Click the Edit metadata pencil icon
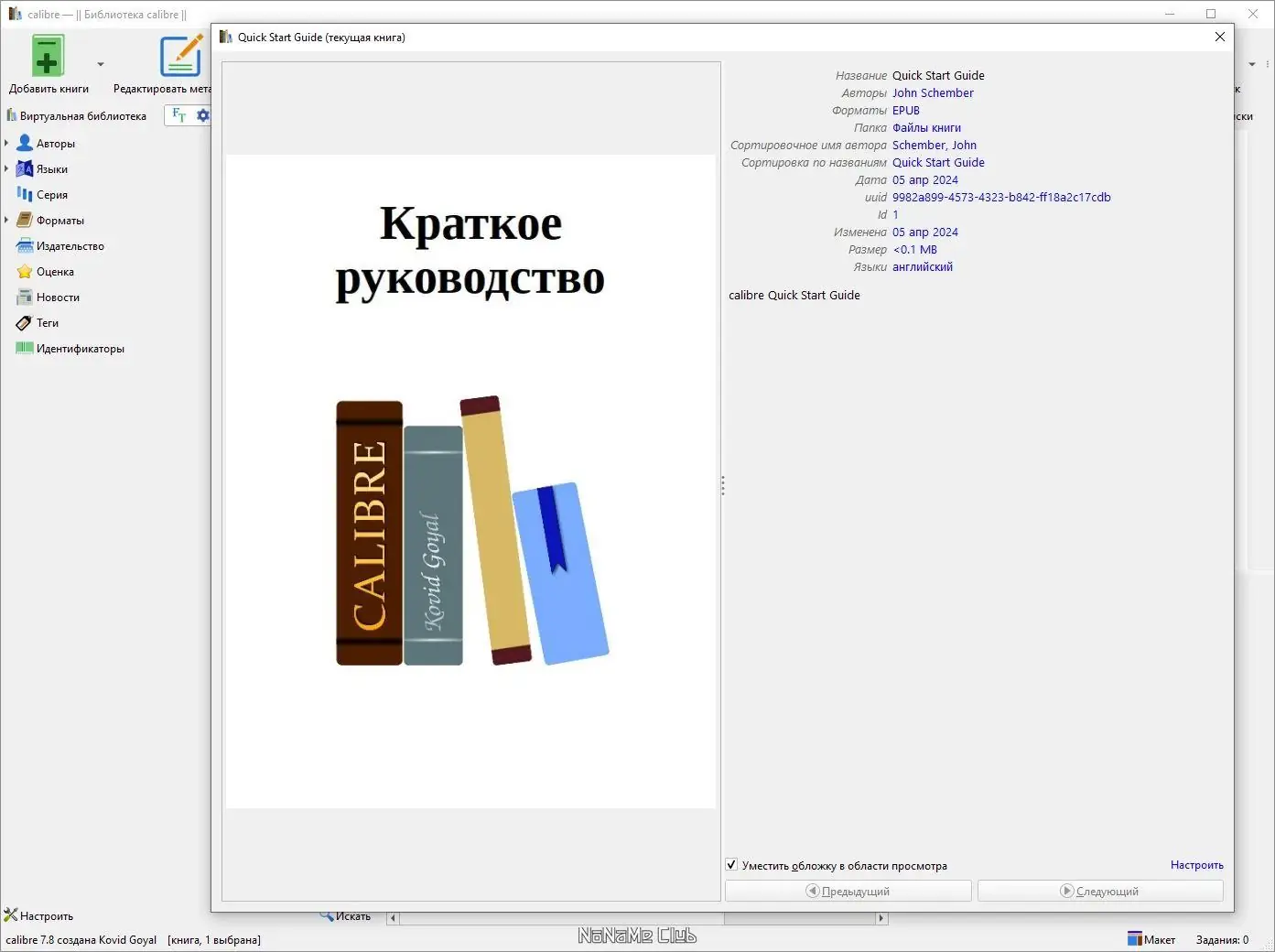The height and width of the screenshot is (952, 1275). tap(180, 56)
